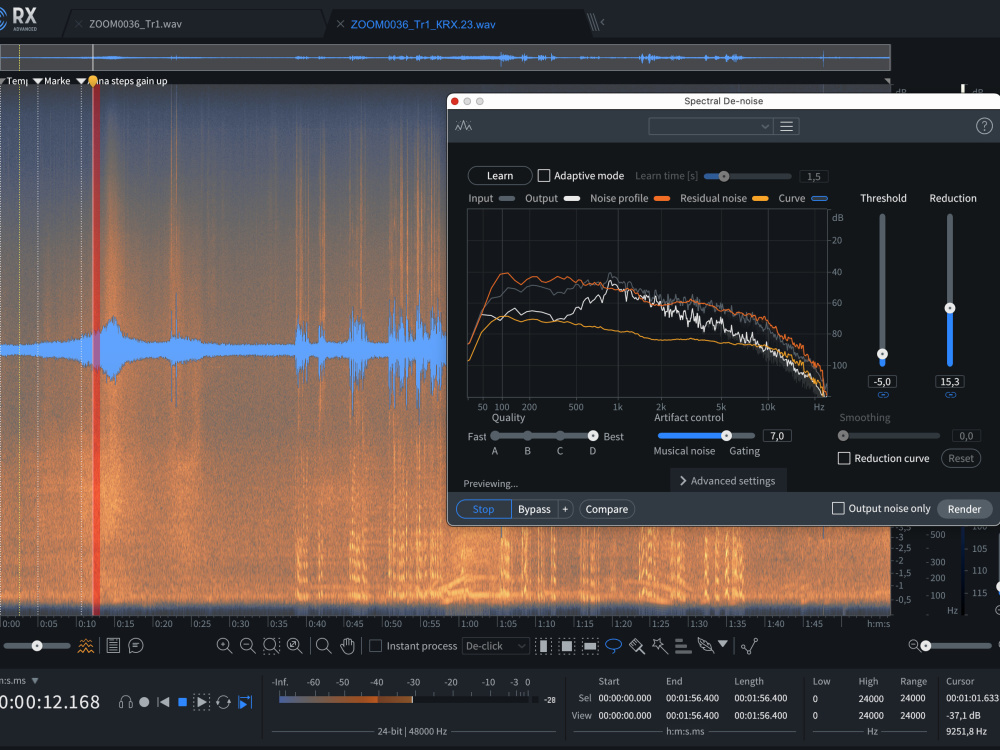Expand Advanced settings
This screenshot has width=1000, height=750.
coord(728,481)
